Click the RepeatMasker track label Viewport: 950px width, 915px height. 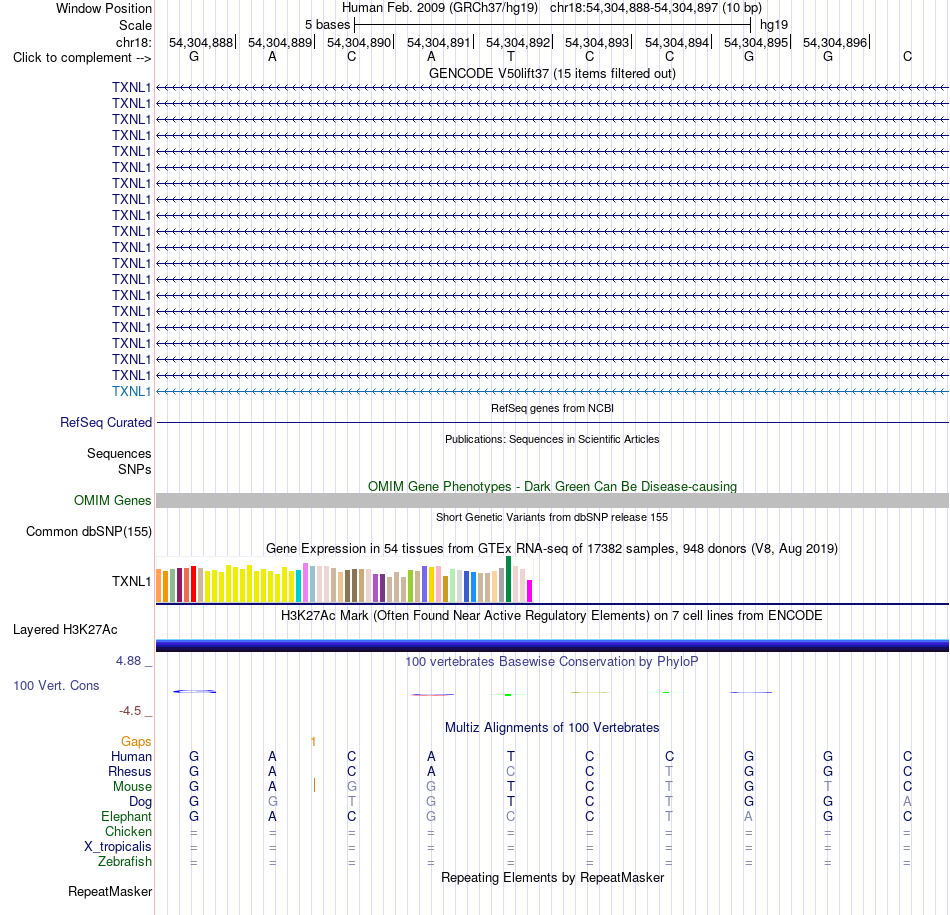(110, 891)
